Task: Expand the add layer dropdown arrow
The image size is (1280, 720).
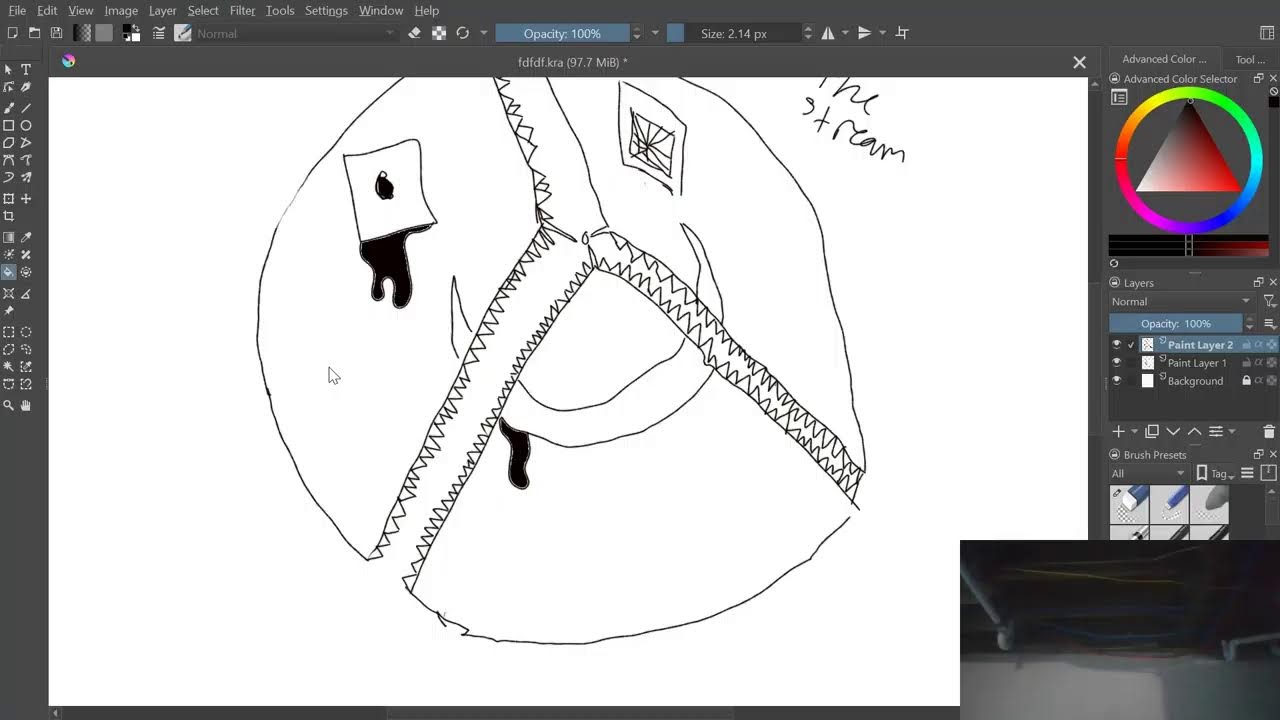Action: click(1135, 432)
